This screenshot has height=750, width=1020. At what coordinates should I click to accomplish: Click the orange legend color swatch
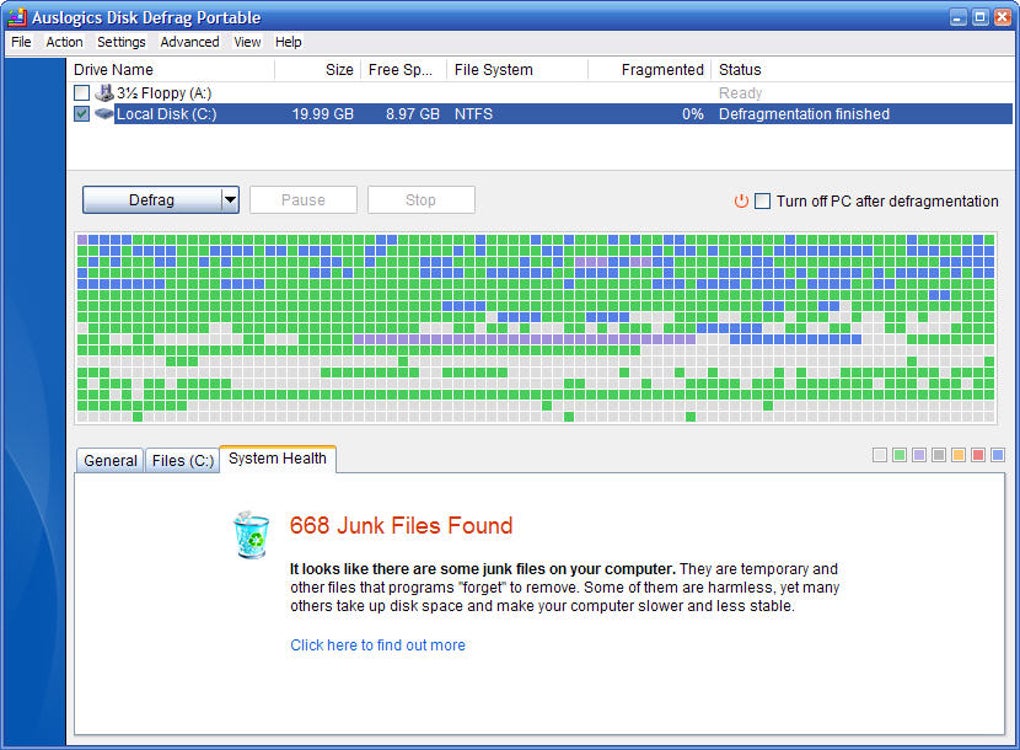[x=958, y=455]
